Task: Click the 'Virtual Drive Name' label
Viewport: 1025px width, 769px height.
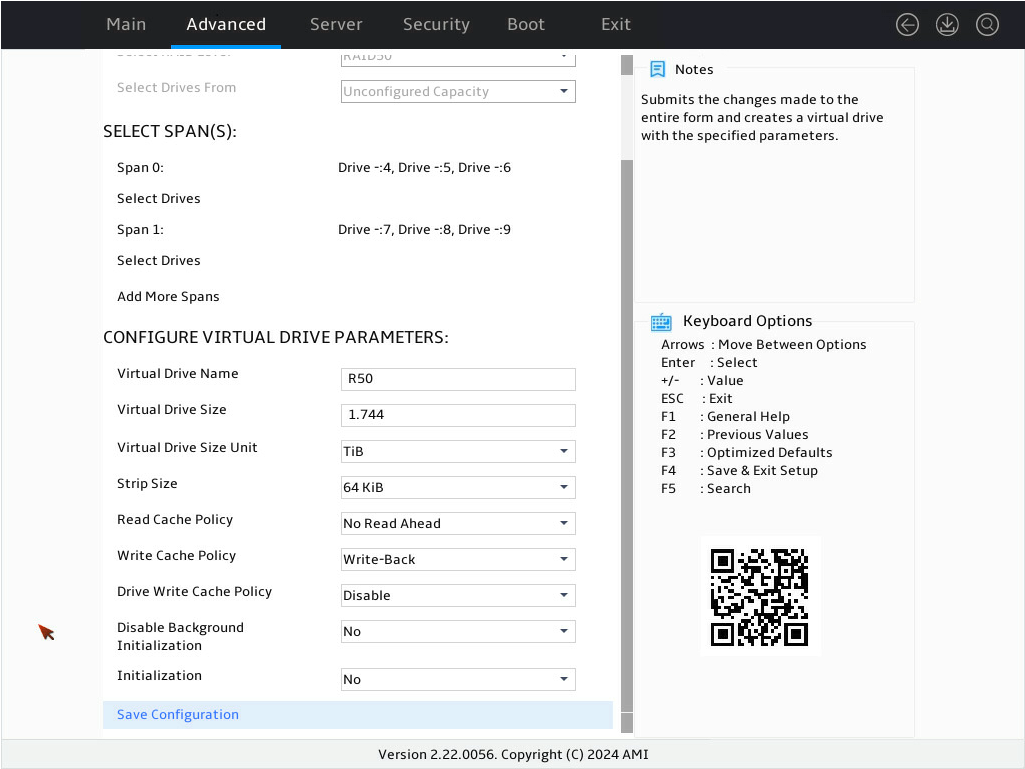Action: (x=178, y=374)
